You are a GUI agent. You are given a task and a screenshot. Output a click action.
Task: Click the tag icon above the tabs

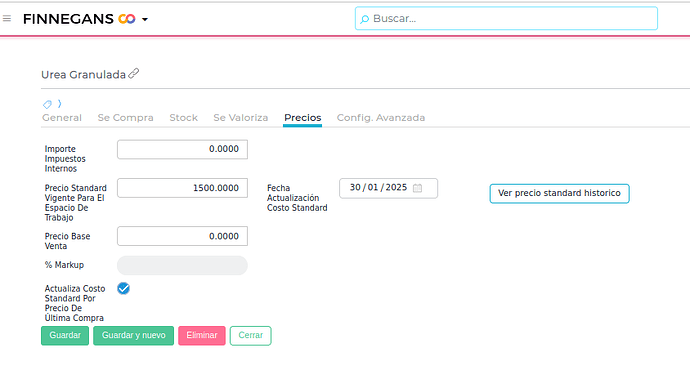tap(47, 104)
